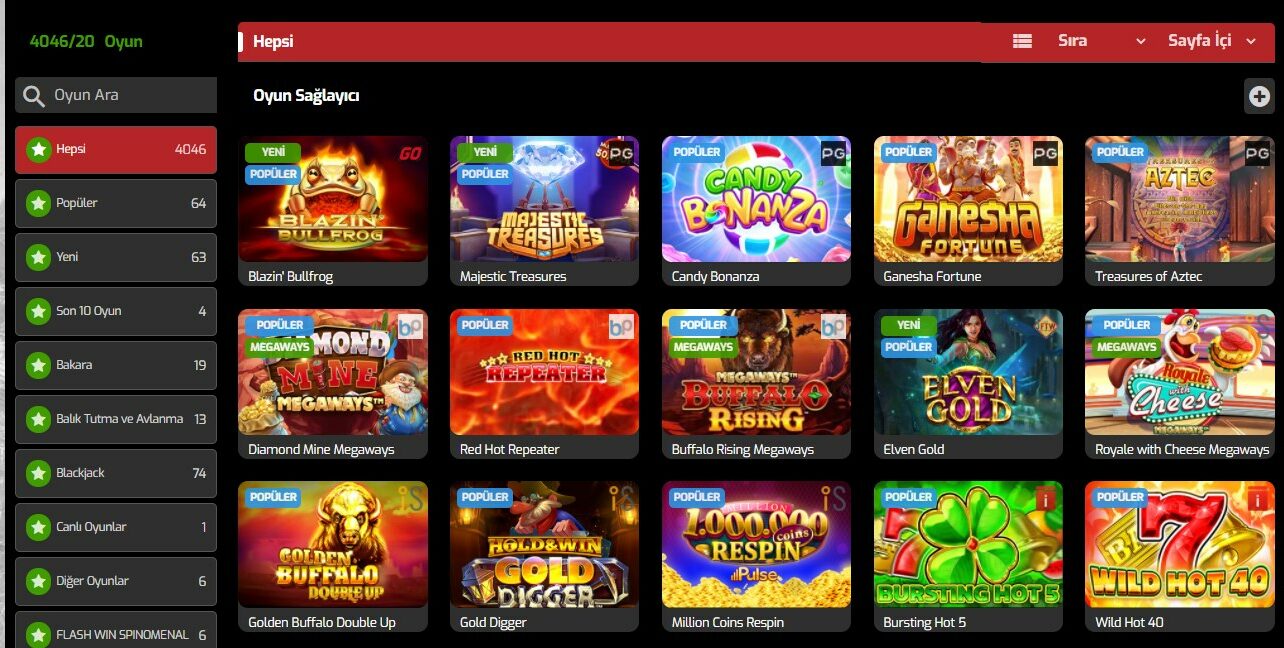The image size is (1284, 648).
Task: Open the Son 10 Oyun category
Action: [x=116, y=312]
